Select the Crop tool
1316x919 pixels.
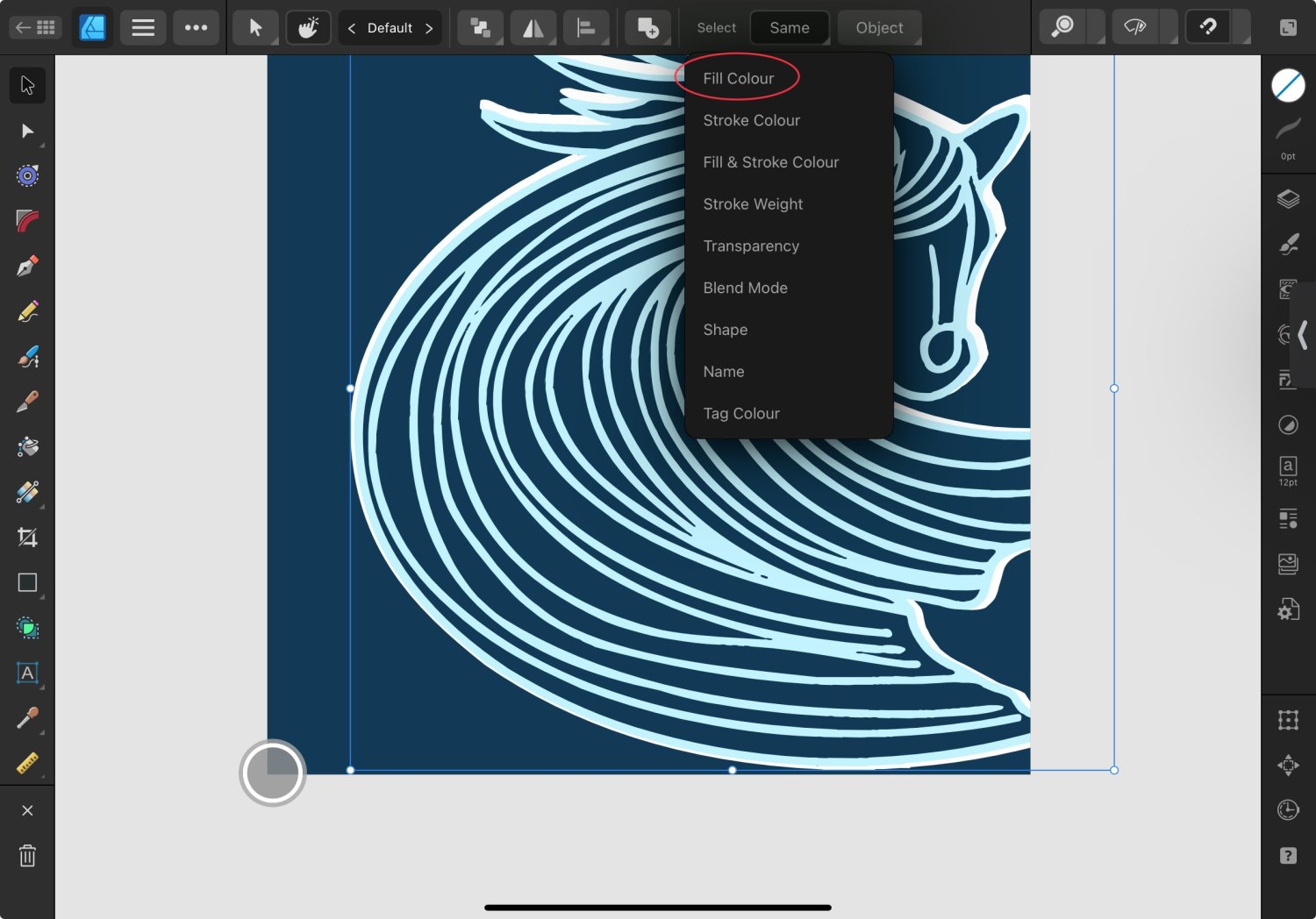point(27,537)
